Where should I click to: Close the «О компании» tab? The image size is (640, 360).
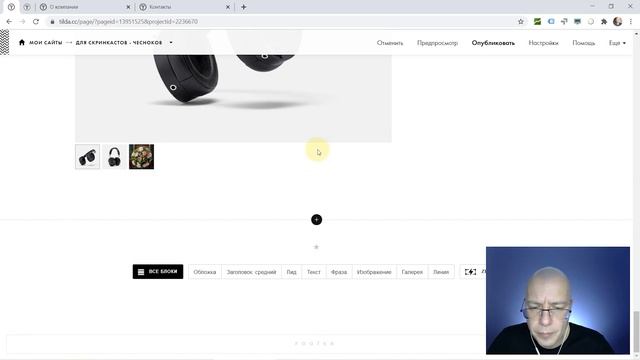[128, 7]
